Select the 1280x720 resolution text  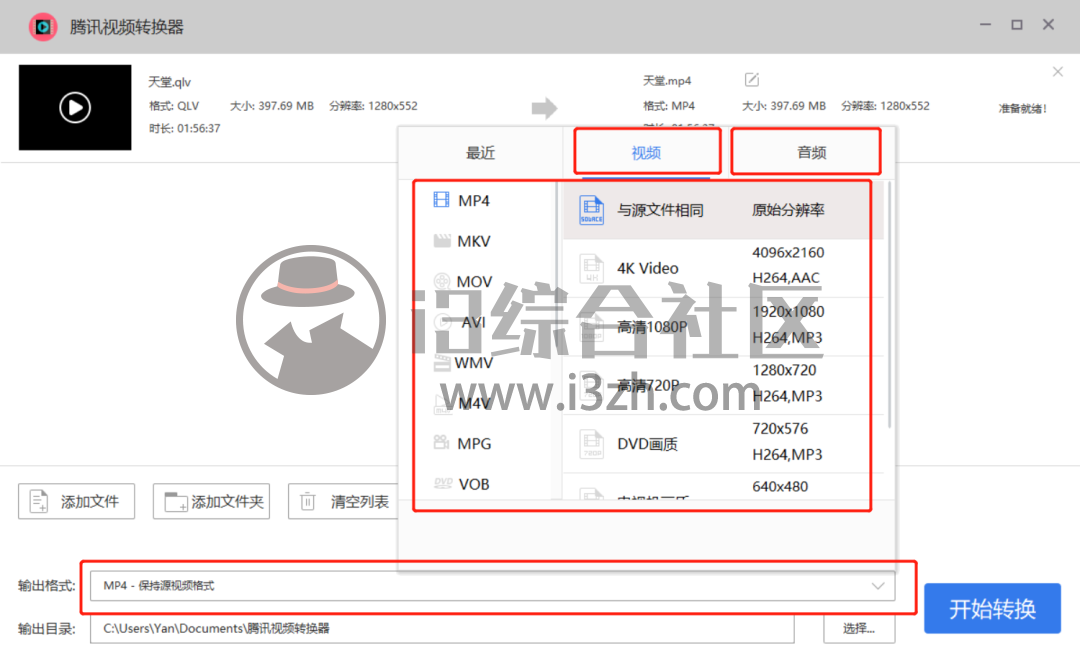[x=784, y=371]
